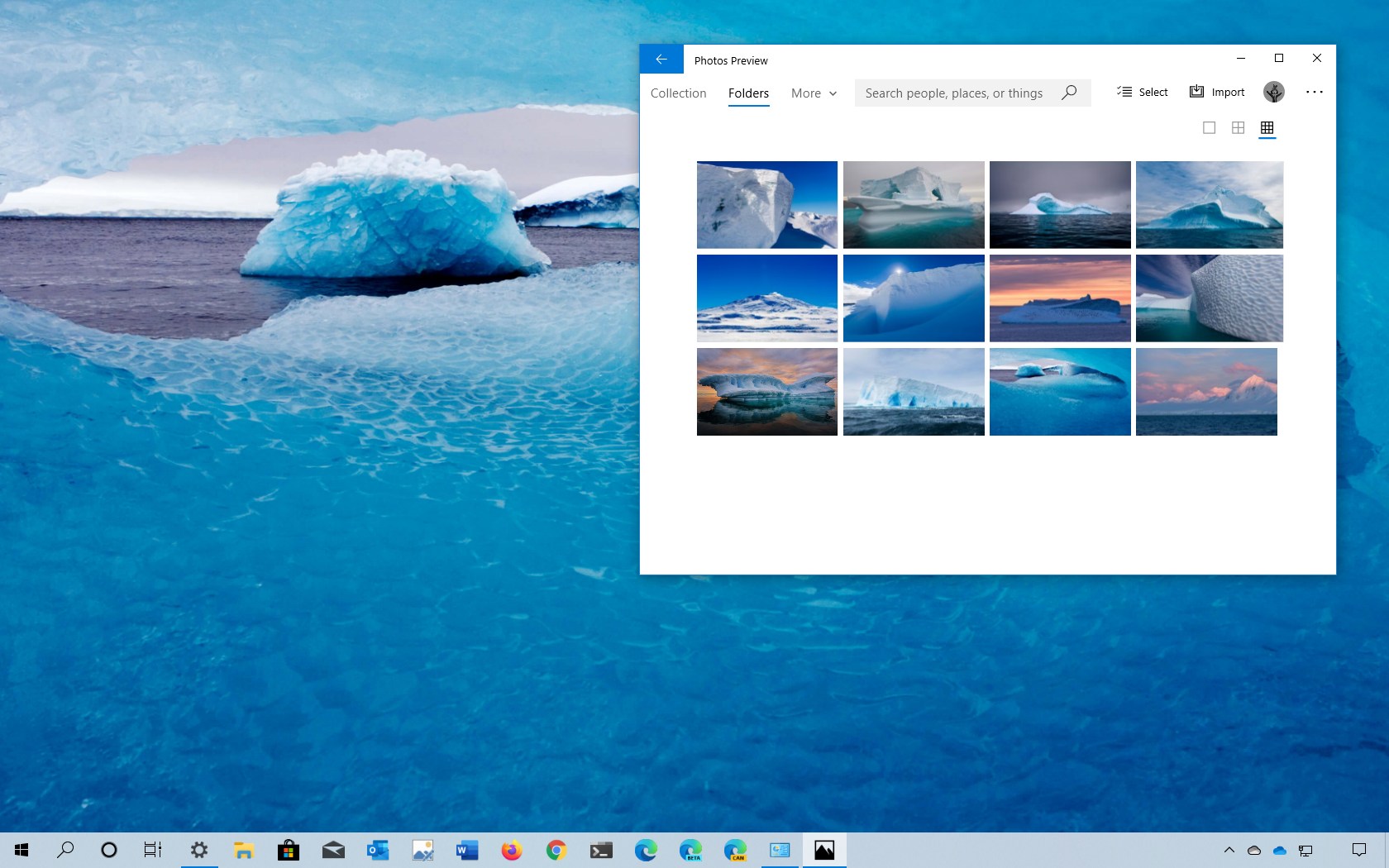The height and width of the screenshot is (868, 1389).
Task: Open the More dropdown chevron
Action: coord(833,93)
